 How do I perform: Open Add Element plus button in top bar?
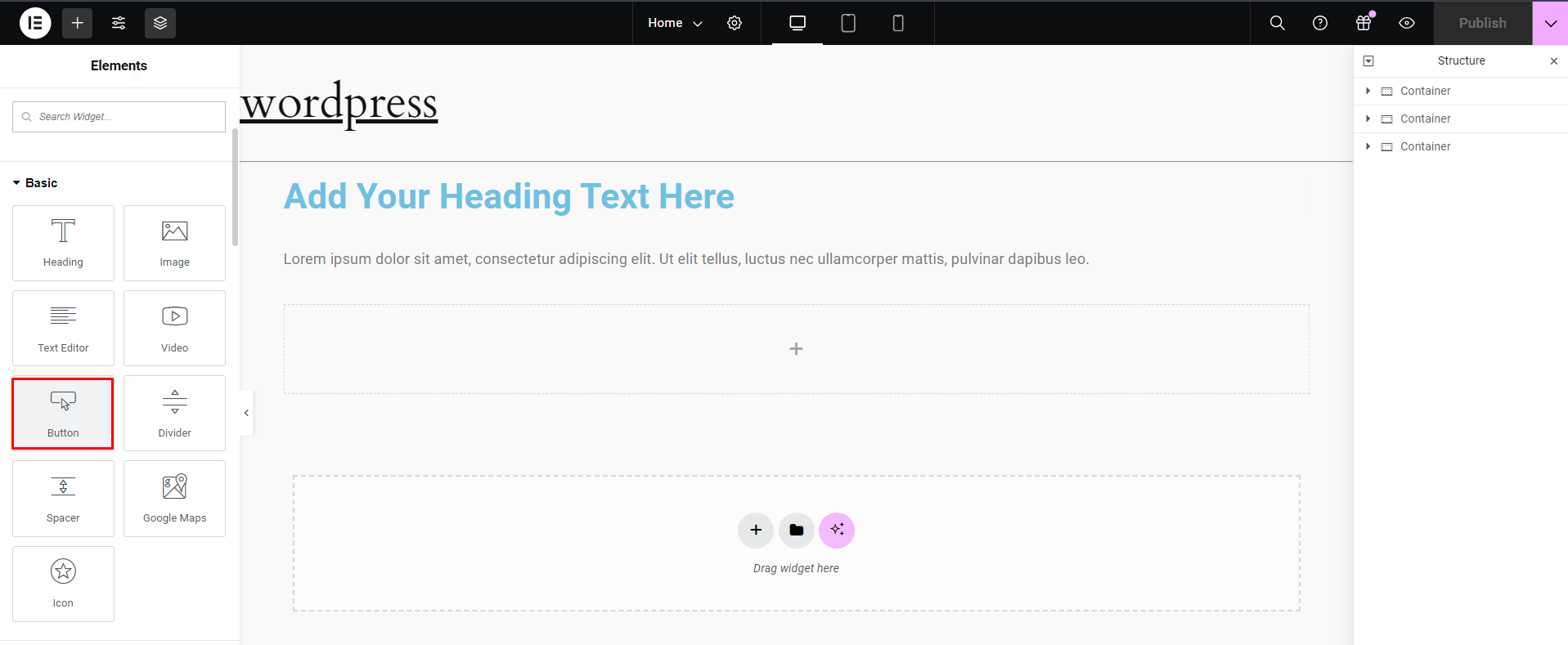[x=78, y=23]
